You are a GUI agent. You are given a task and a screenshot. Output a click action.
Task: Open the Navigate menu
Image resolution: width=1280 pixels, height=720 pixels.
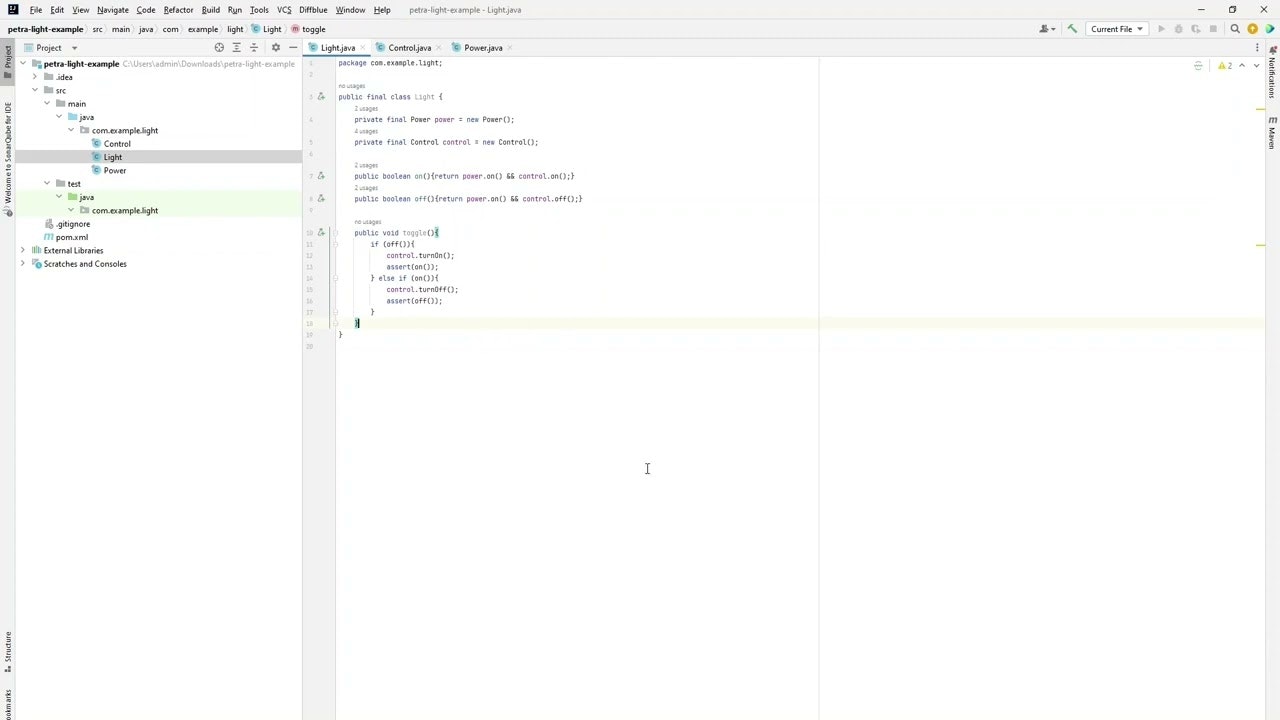pyautogui.click(x=113, y=10)
